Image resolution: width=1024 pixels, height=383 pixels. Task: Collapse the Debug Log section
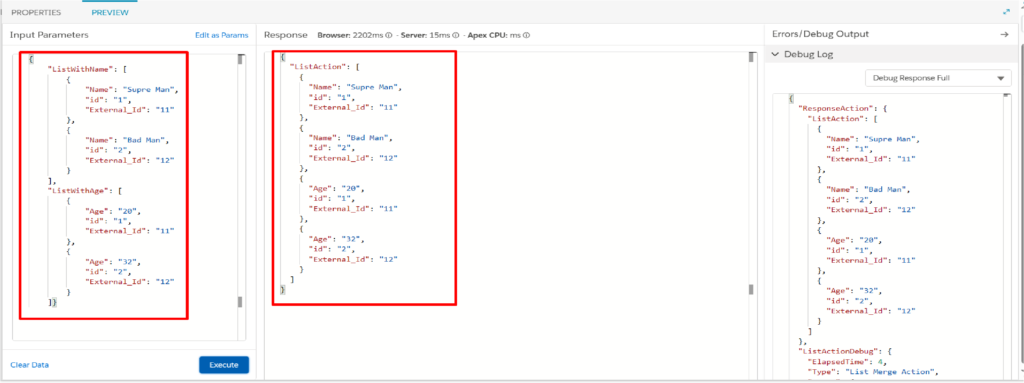[x=775, y=54]
